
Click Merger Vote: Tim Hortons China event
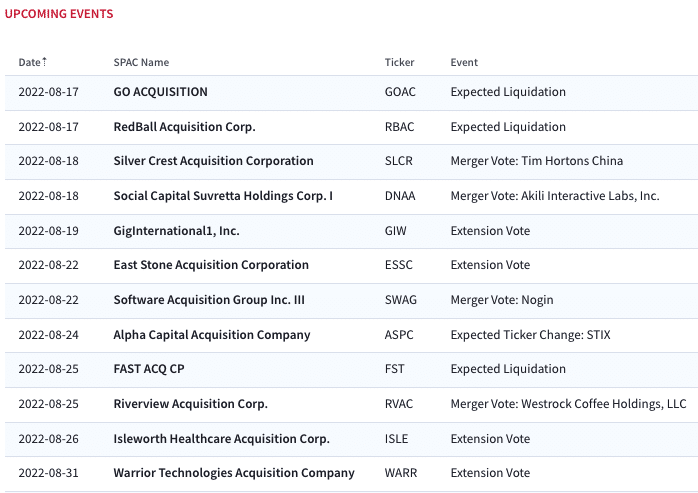coord(536,161)
